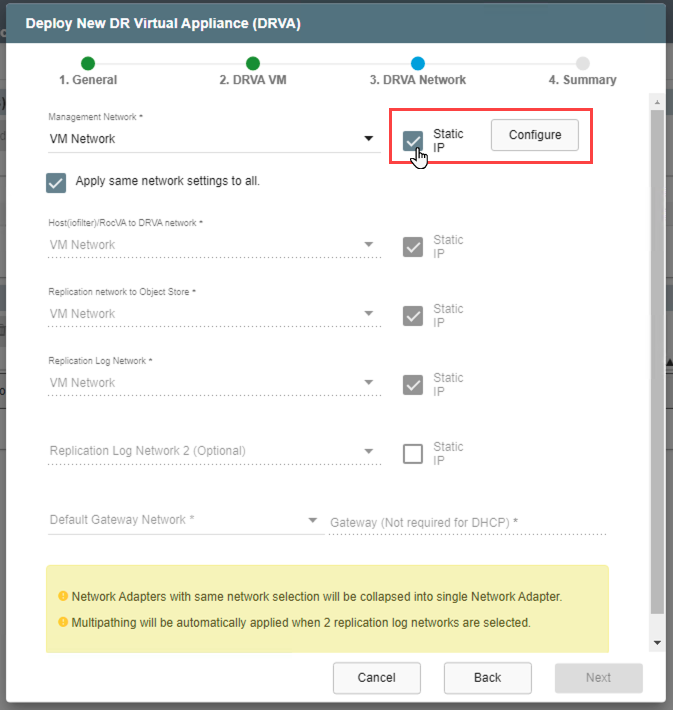Switch to the 4. Summary step label
The width and height of the screenshot is (673, 710).
click(582, 80)
